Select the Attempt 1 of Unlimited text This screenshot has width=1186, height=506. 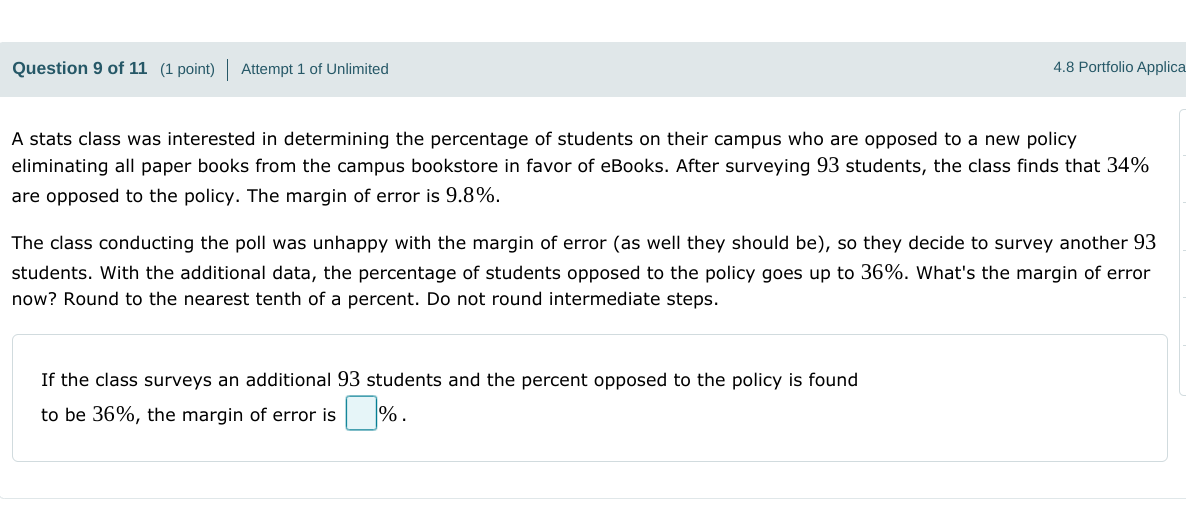click(x=315, y=69)
